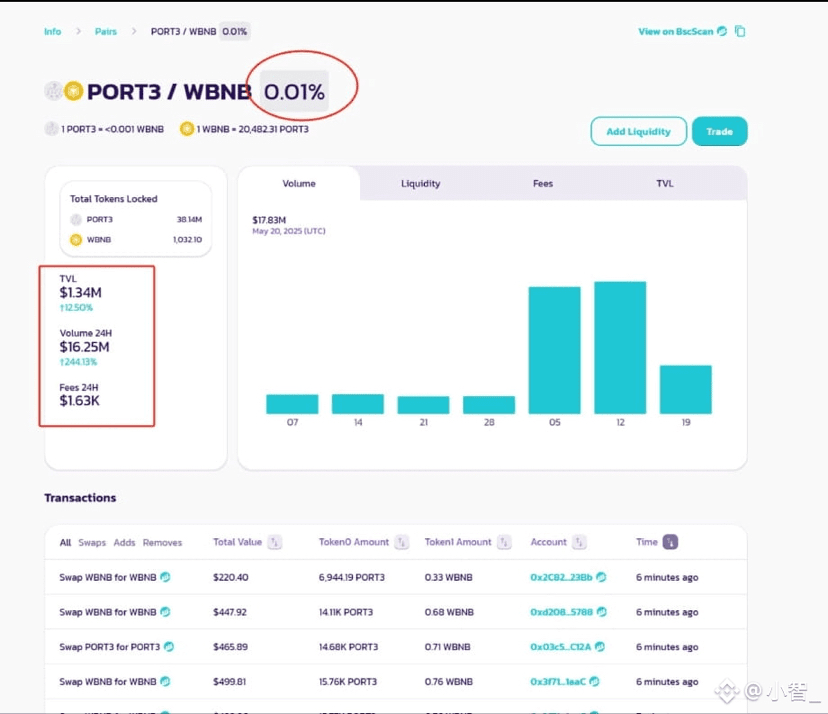Click the 1 WBNB = 20,482.31 PORT3 rate
The width and height of the screenshot is (828, 714).
coord(252,129)
